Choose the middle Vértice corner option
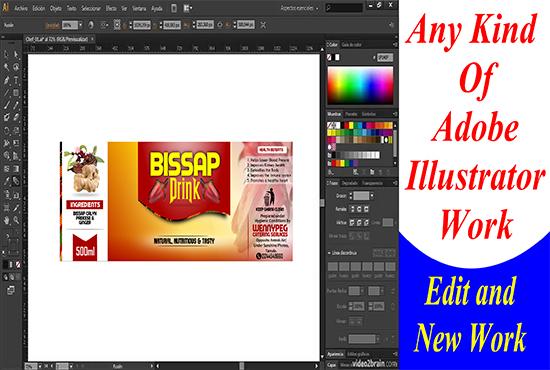 tap(359, 222)
